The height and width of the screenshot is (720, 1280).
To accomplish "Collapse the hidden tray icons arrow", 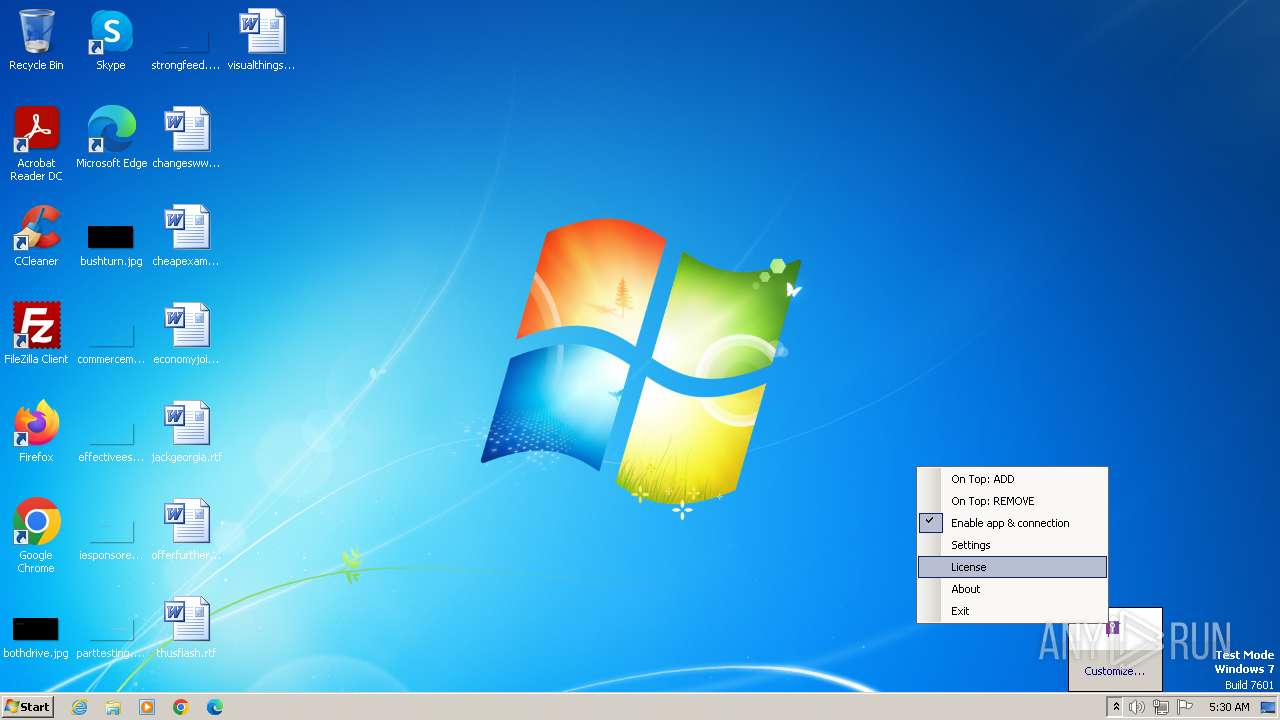I will [1116, 707].
